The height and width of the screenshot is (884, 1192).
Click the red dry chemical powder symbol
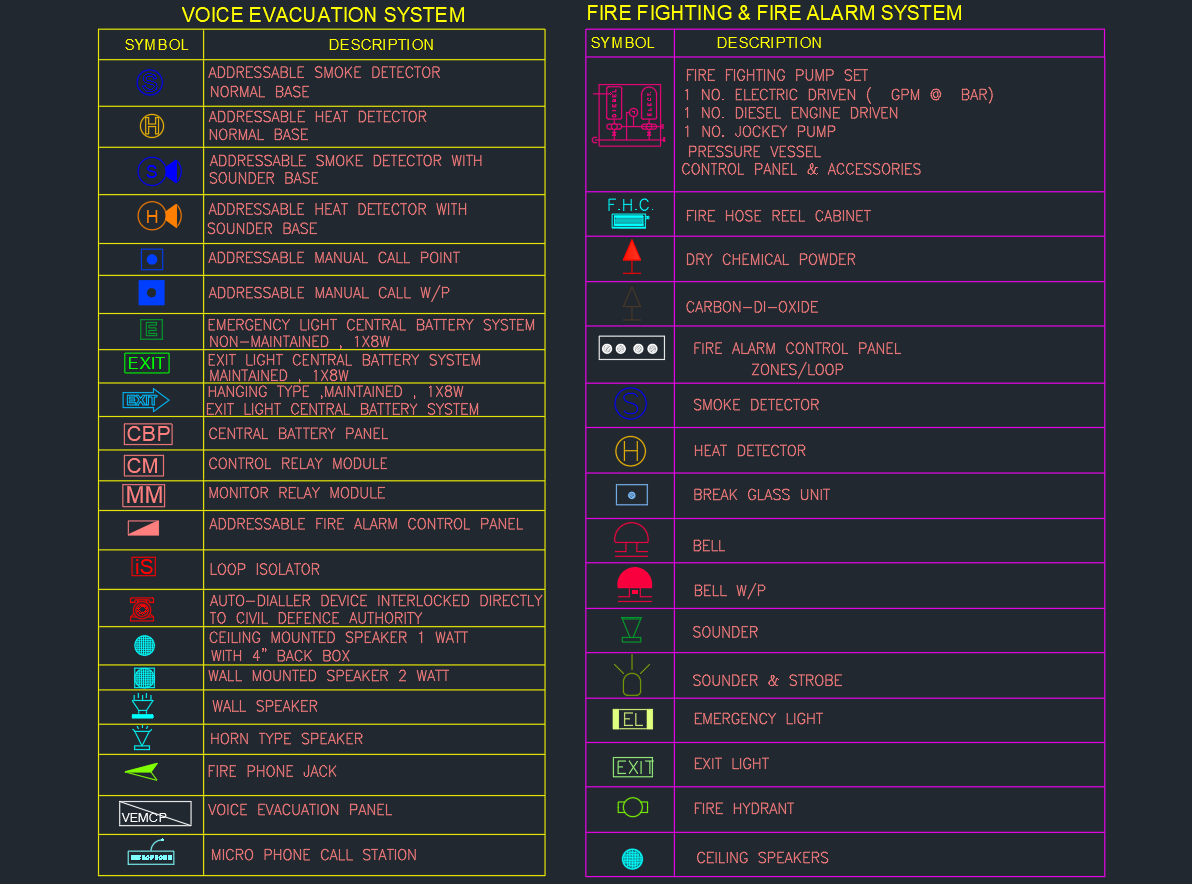coord(631,257)
